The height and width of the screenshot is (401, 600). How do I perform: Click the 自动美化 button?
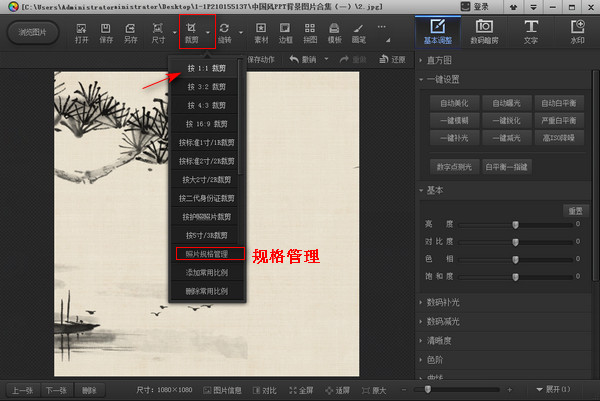coord(454,103)
